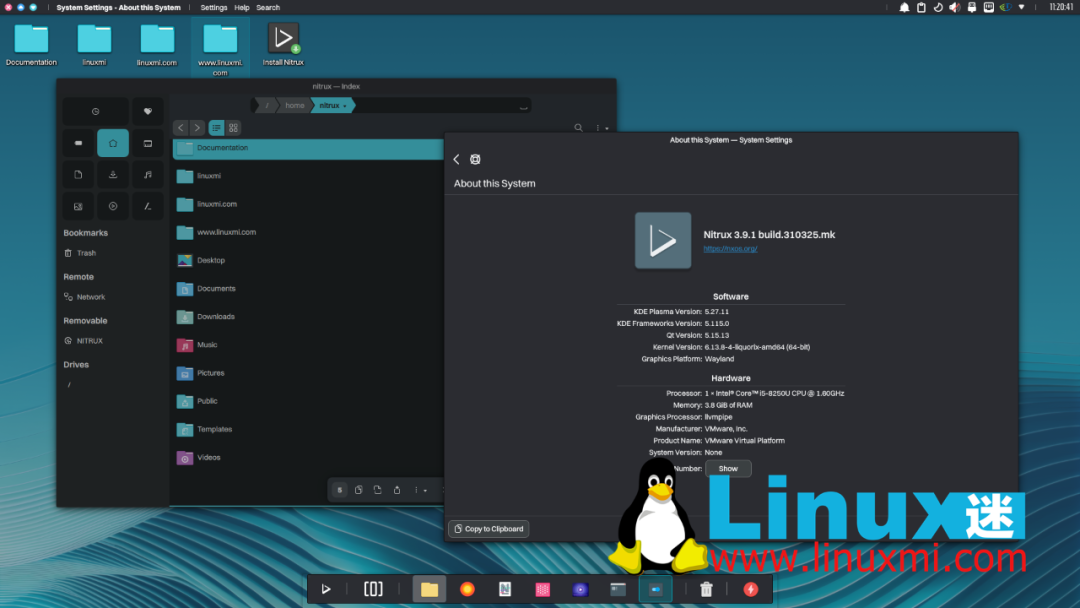Select Documentation folder row in Index
The width and height of the screenshot is (1080, 608).
(308, 148)
